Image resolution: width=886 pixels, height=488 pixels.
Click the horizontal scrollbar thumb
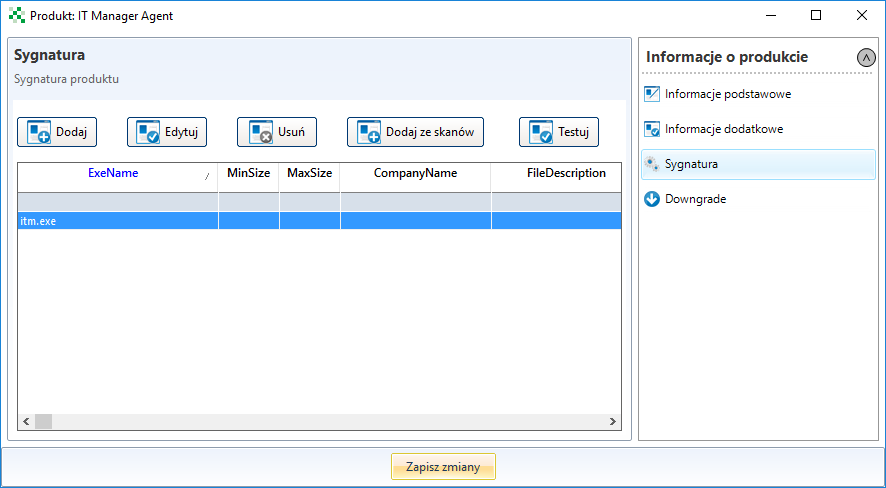tap(44, 421)
